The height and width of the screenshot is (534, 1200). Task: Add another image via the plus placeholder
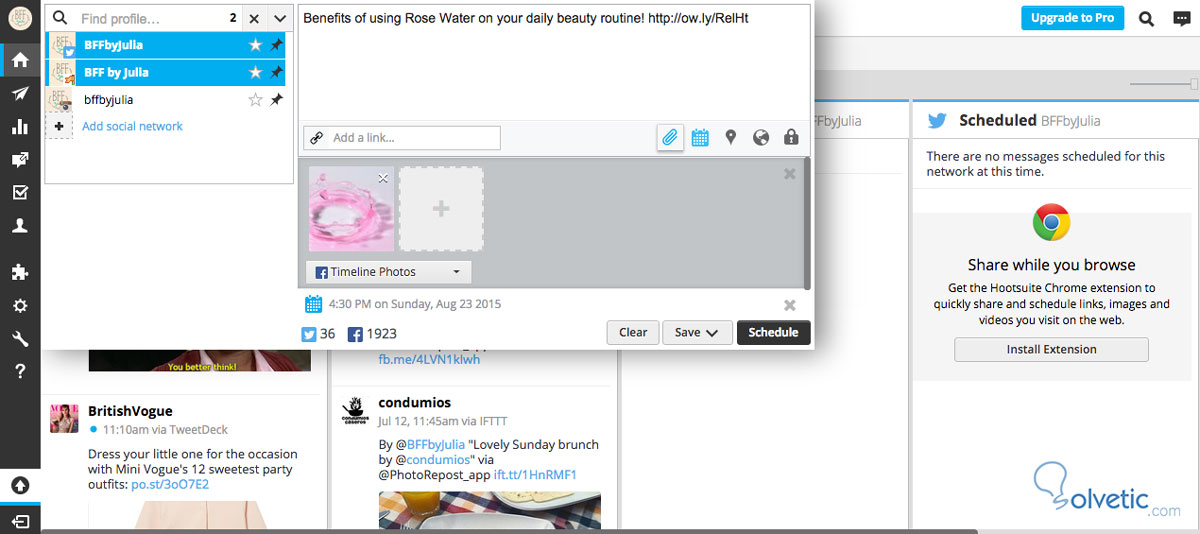click(441, 208)
